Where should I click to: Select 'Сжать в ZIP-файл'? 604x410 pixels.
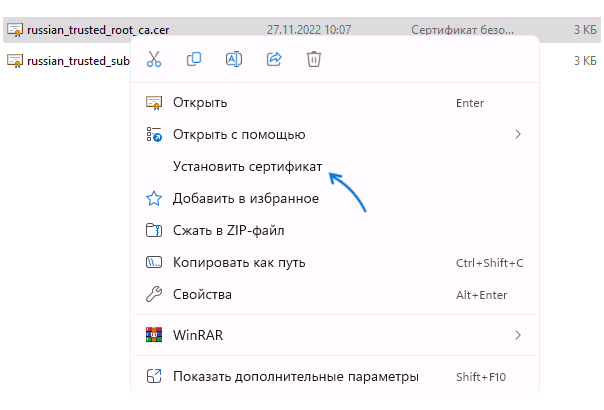tap(334, 230)
